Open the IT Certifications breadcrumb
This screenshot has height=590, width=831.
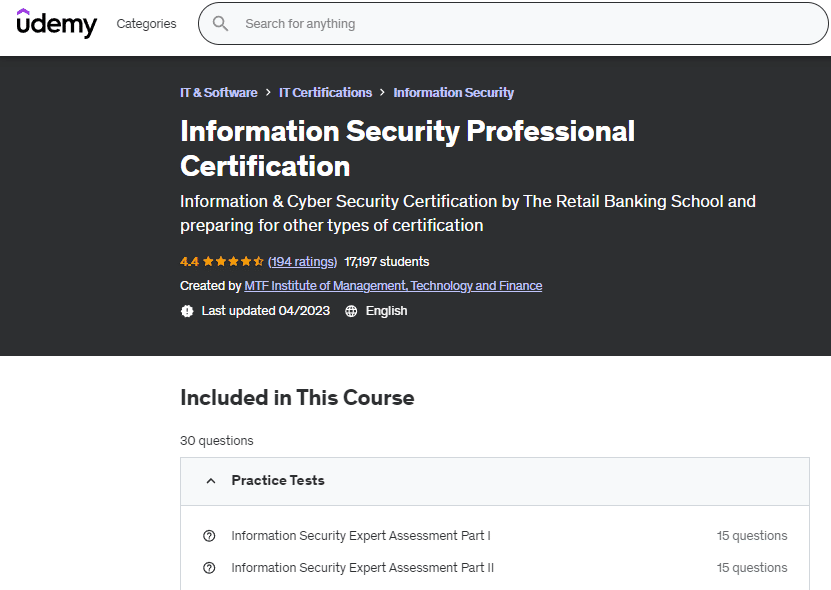[325, 92]
